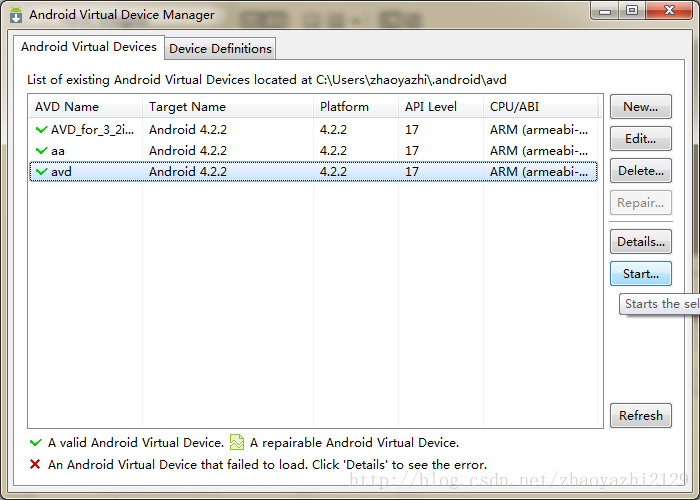This screenshot has height=500, width=700.
Task: Click ARM (armeabi-... in aa row
Action: [539, 150]
